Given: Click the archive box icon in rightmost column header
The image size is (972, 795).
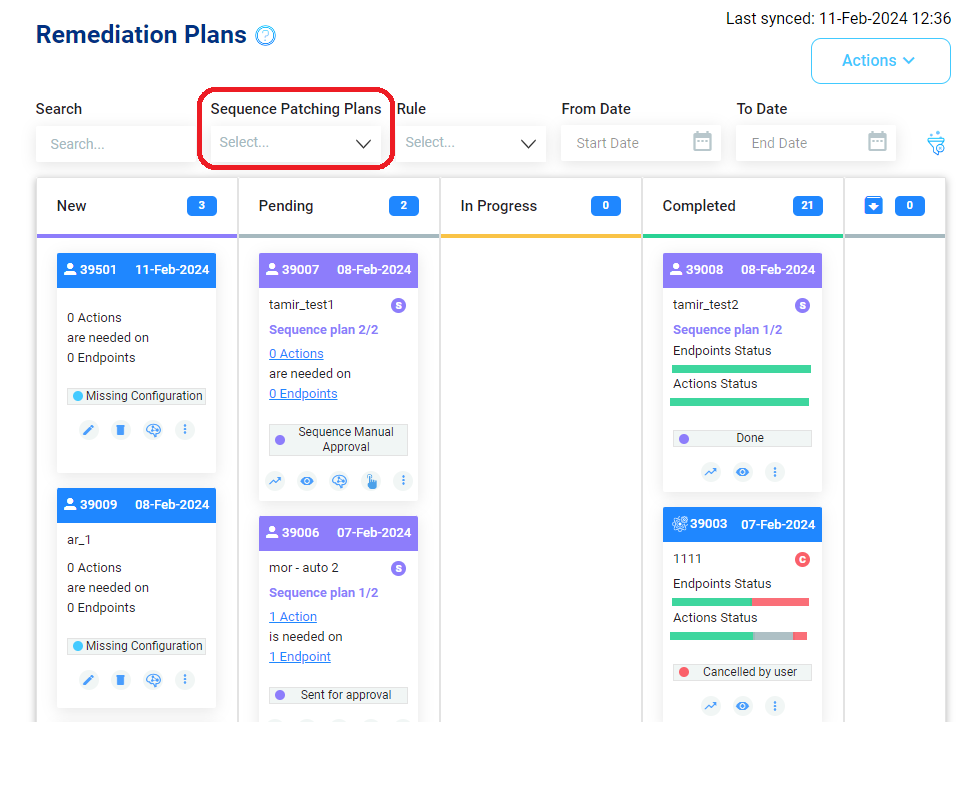Looking at the screenshot, I should (874, 205).
